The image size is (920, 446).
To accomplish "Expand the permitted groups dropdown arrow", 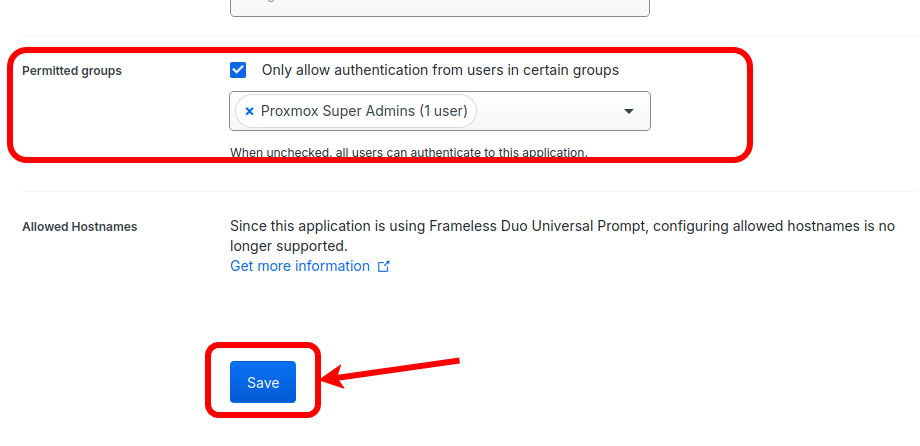I will point(629,111).
